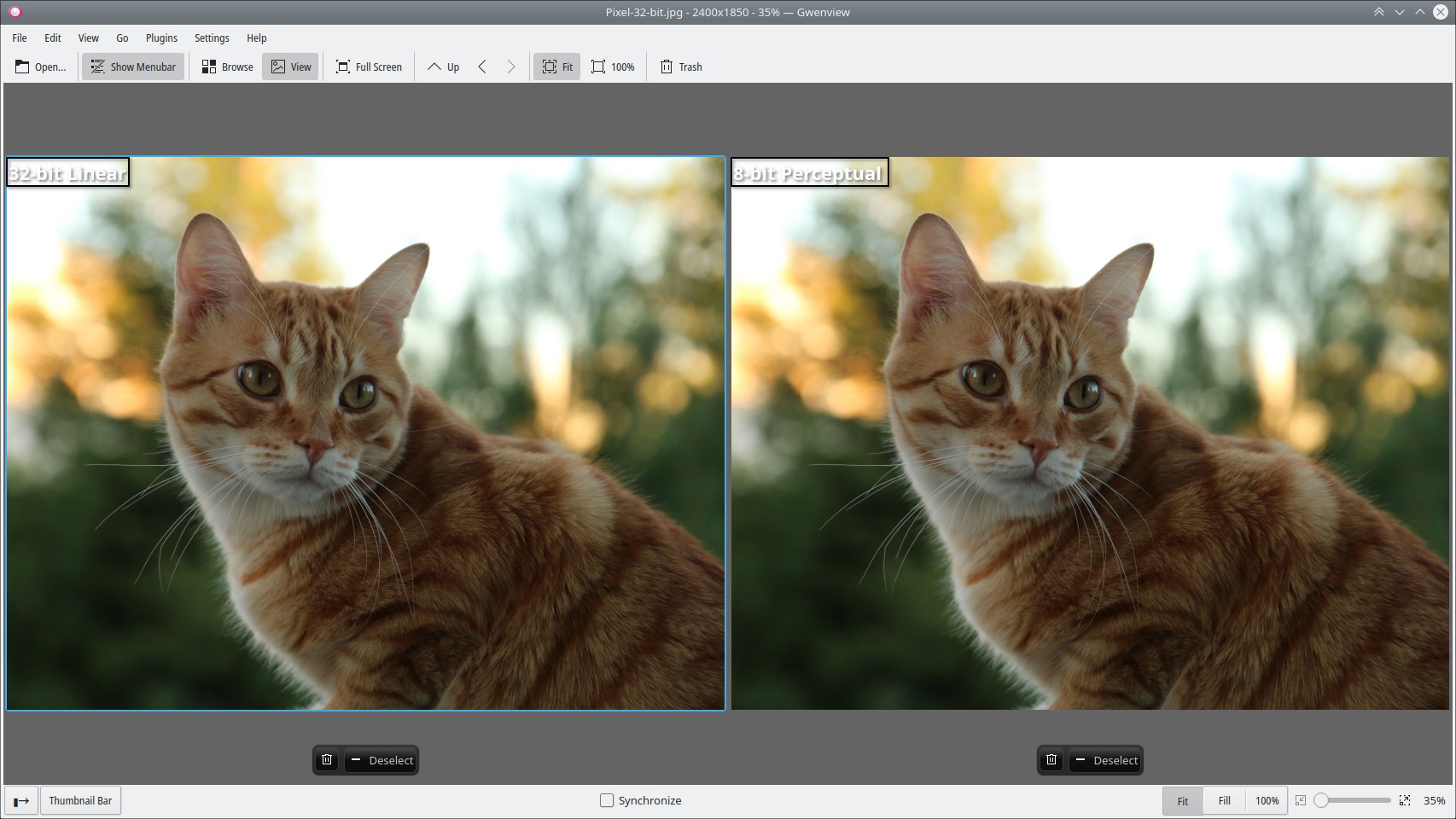1456x819 pixels.
Task: Trash the left image via its overlay icon
Action: coord(327,760)
